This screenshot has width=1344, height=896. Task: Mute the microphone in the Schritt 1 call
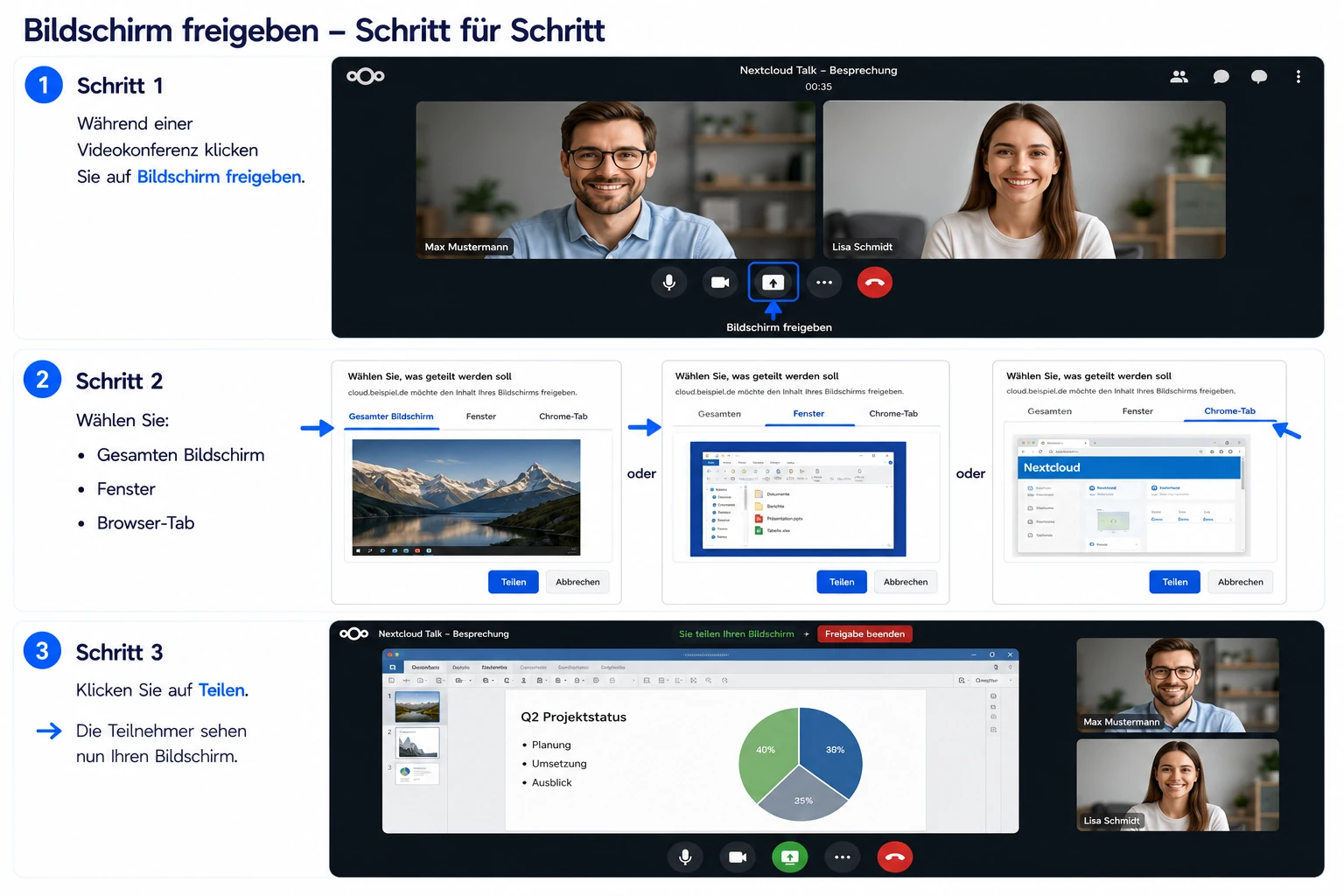[x=669, y=283]
